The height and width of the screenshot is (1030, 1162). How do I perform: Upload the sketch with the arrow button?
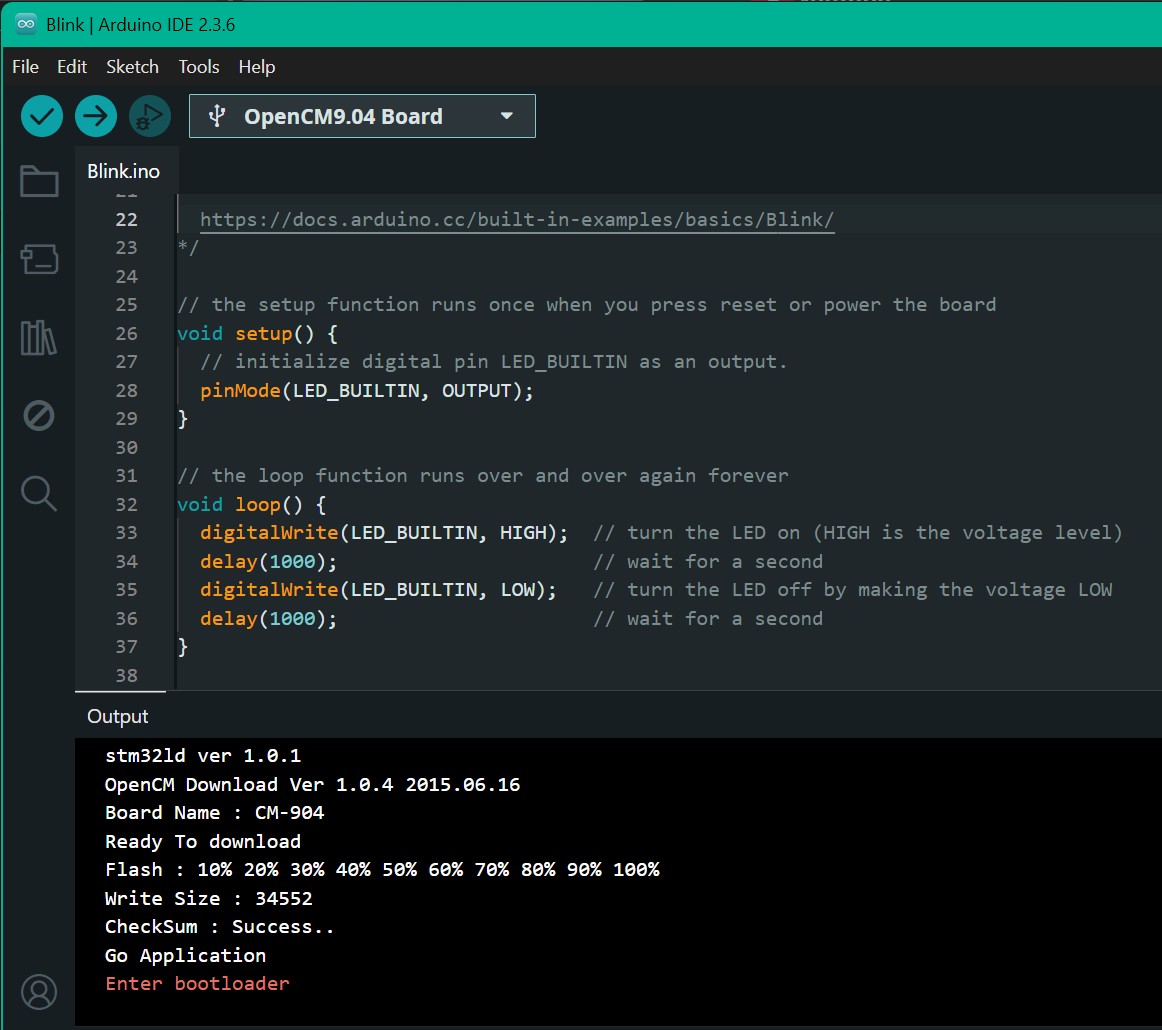pos(96,116)
